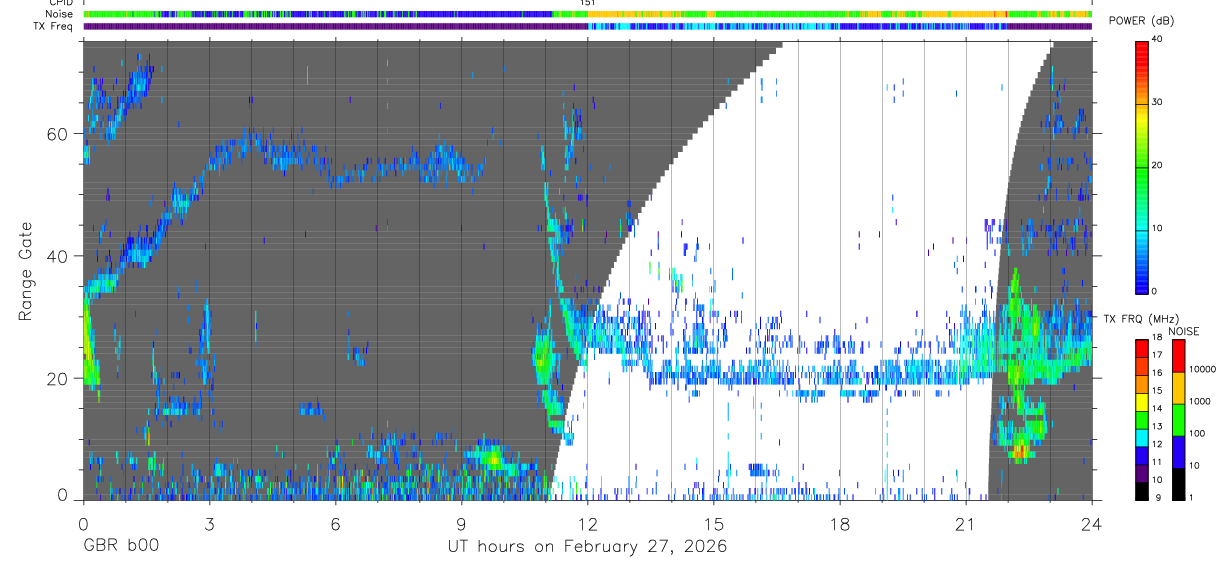Click the noise strip above the plot

tap(587, 14)
